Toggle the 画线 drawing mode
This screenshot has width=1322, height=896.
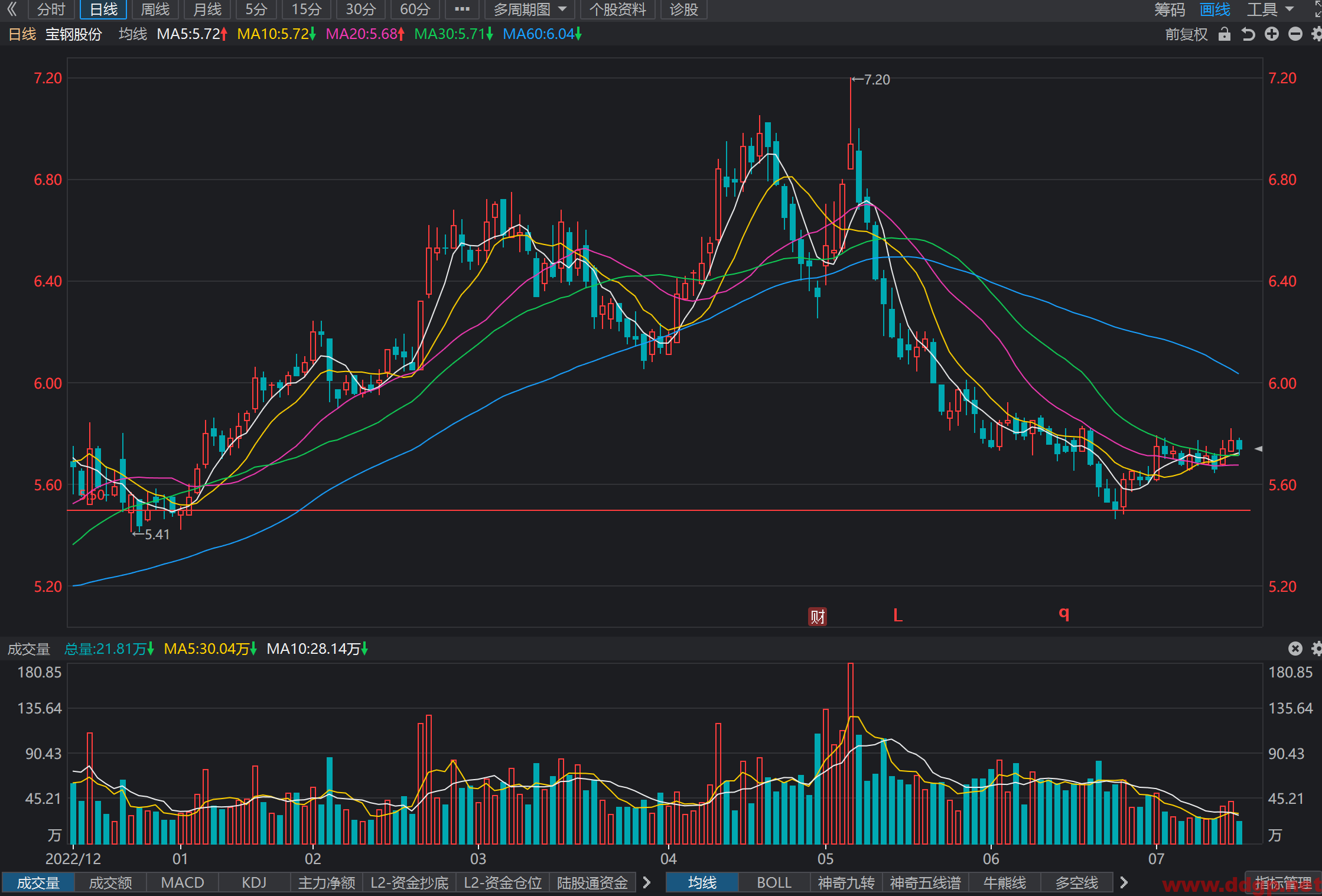1215,9
